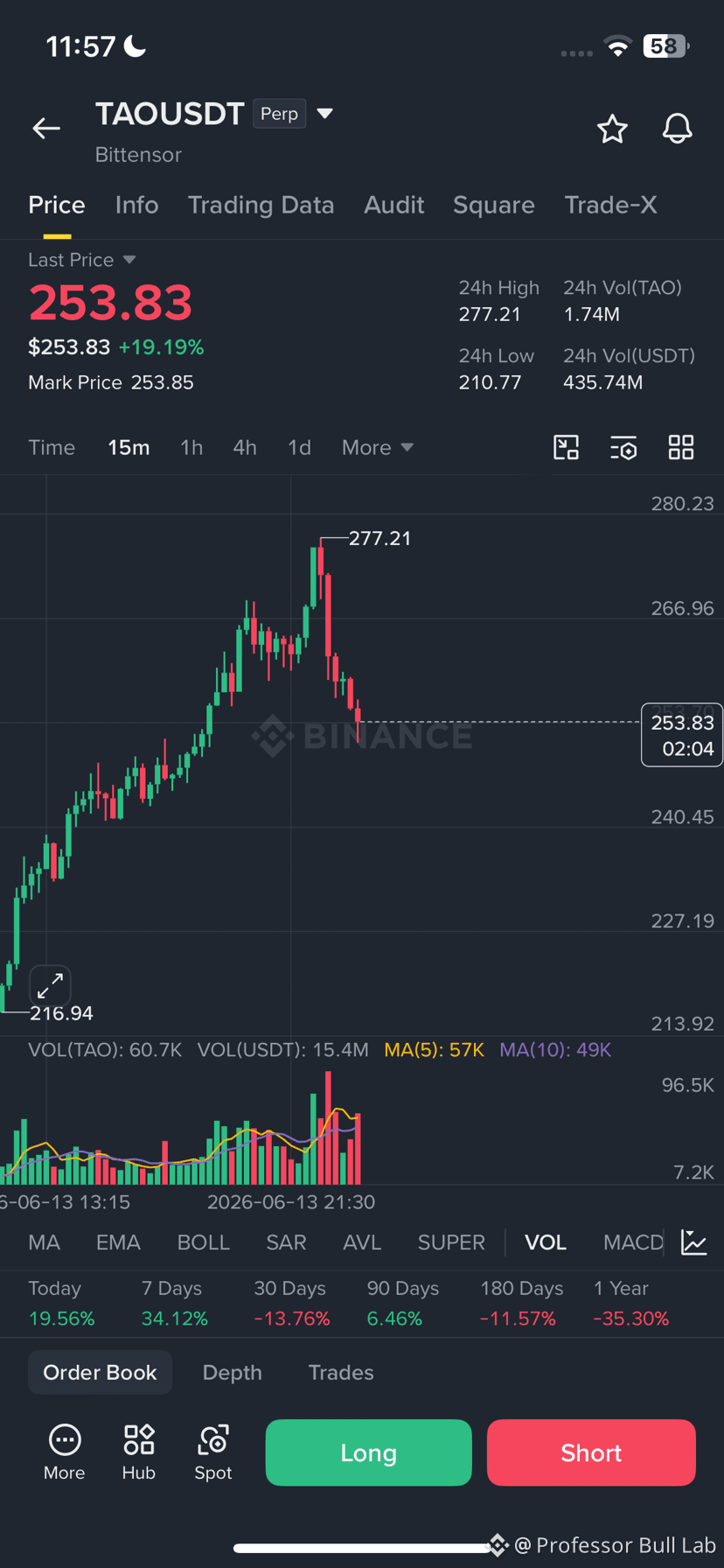Tap Today 19.56% performance
The width and height of the screenshot is (724, 1568).
tap(61, 1303)
